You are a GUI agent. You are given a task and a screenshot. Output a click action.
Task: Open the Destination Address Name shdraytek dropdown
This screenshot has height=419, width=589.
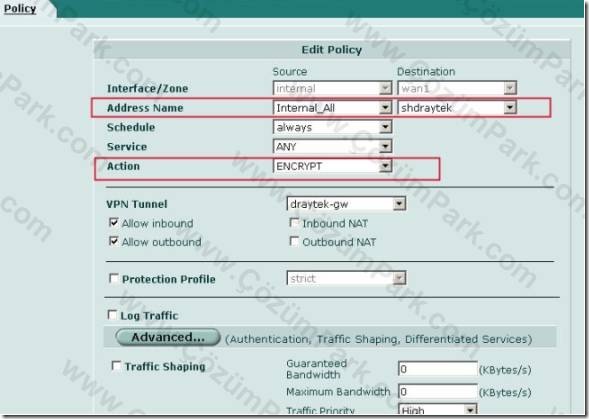point(457,108)
